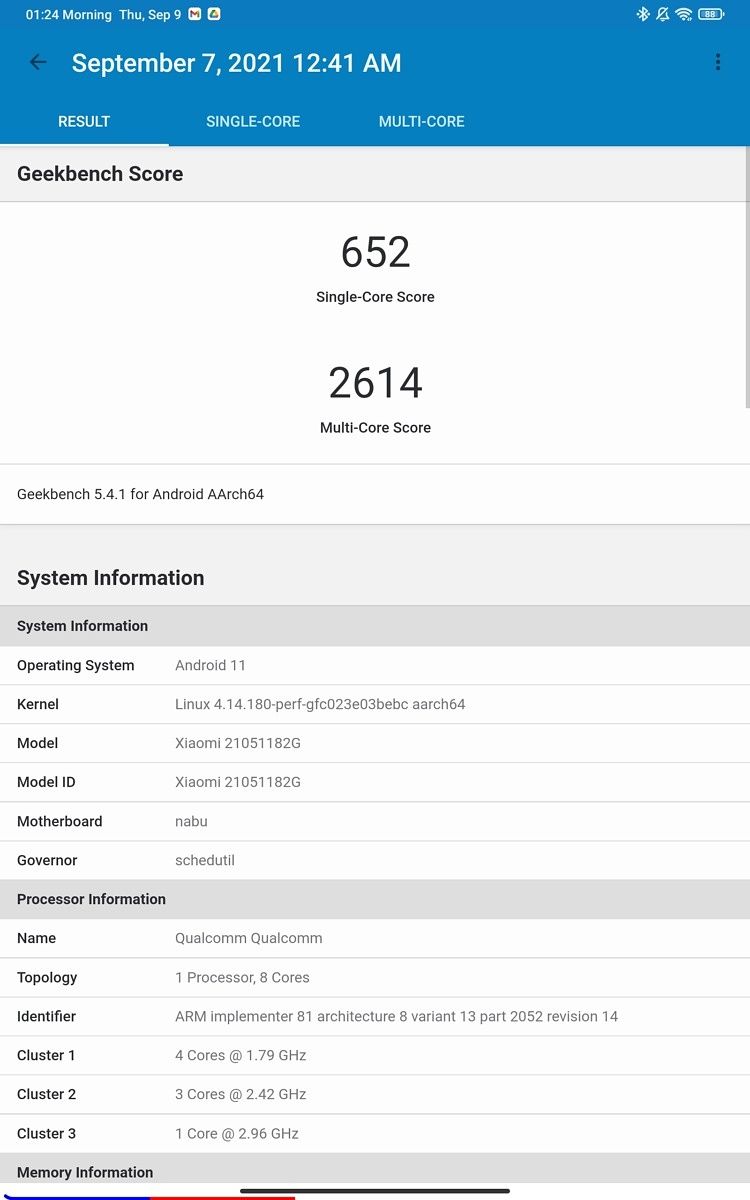Image resolution: width=750 pixels, height=1200 pixels.
Task: Tap the vertical scrollbar on the right
Action: 746,277
